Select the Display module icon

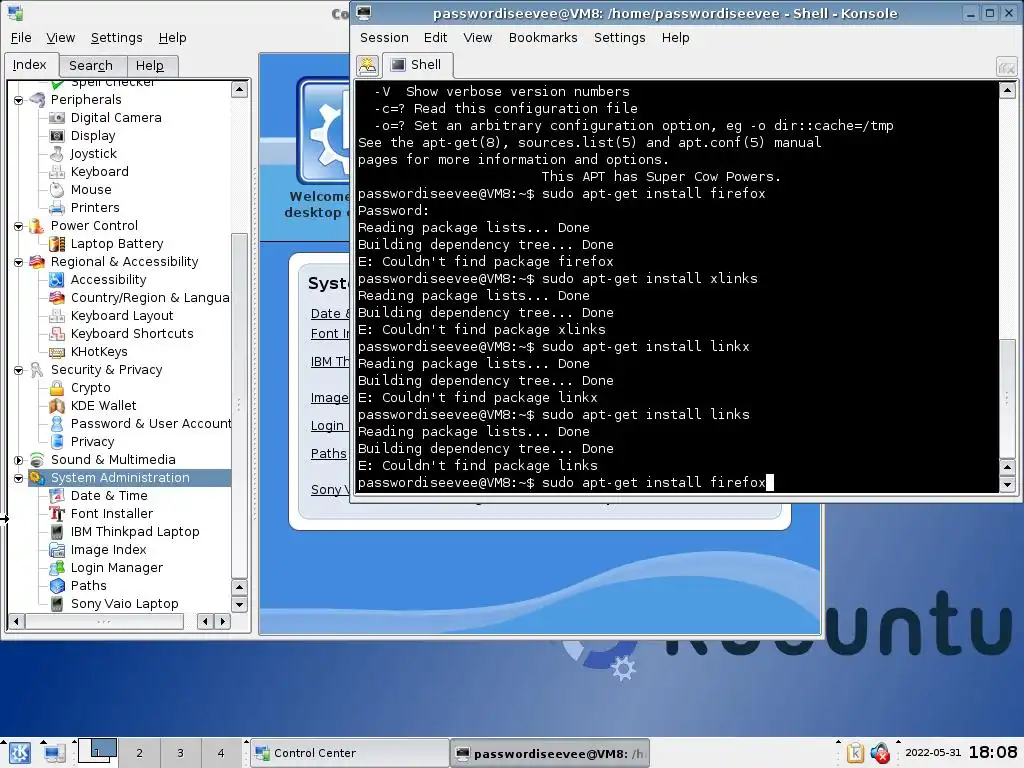pyautogui.click(x=57, y=136)
